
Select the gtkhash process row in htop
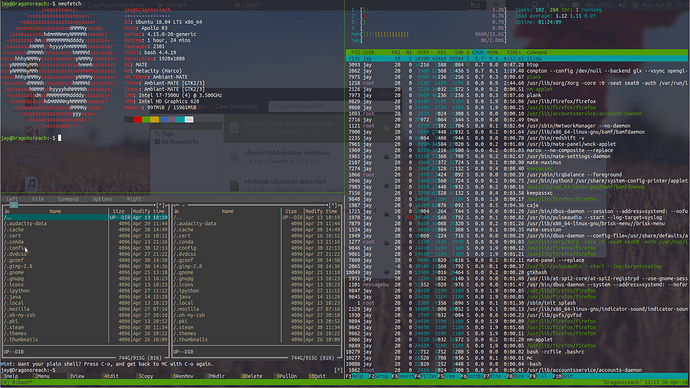pyautogui.click(x=517, y=272)
